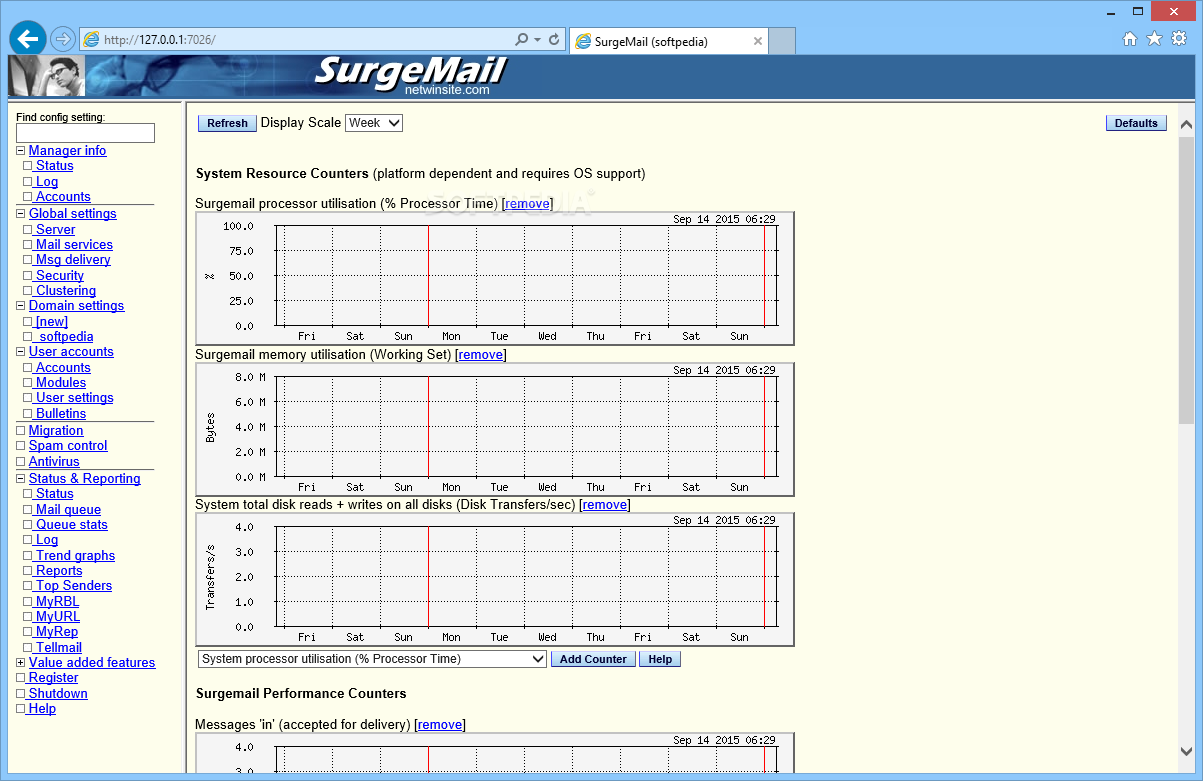
Task: Open the Favorites star icon
Action: [x=1154, y=39]
